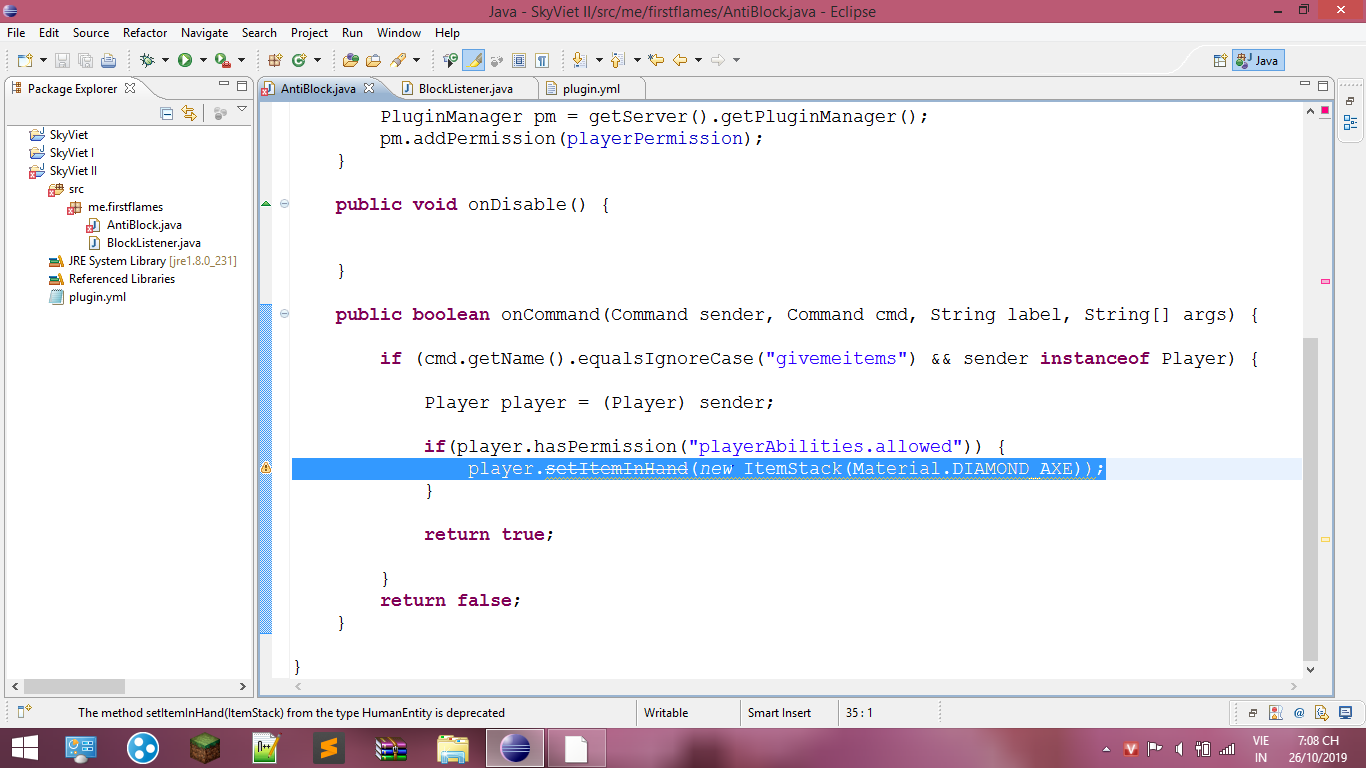Open the Refactor menu
1366x768 pixels.
[145, 33]
